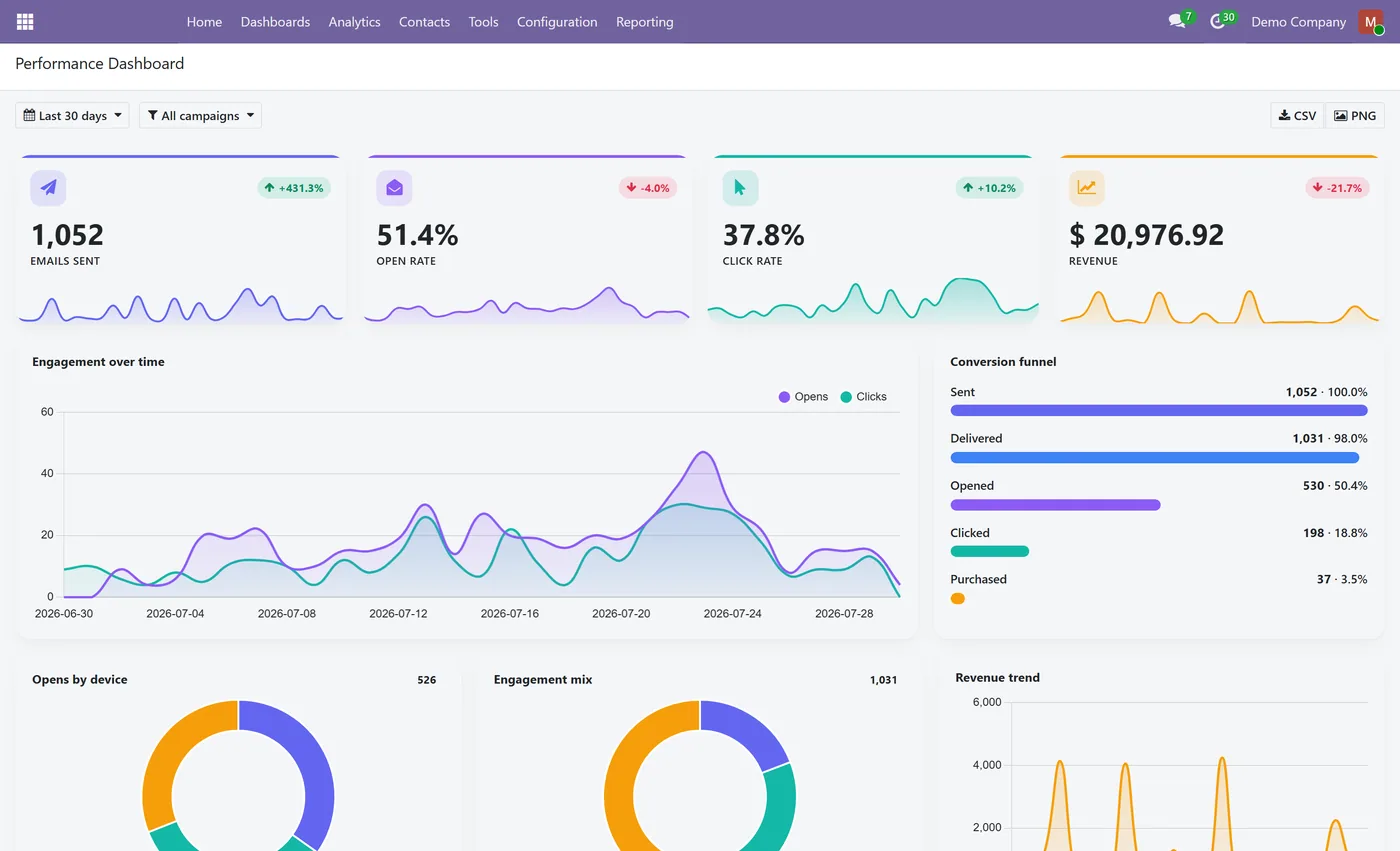The width and height of the screenshot is (1400, 851).
Task: Click the Engagement over time heading
Action: coord(98,362)
